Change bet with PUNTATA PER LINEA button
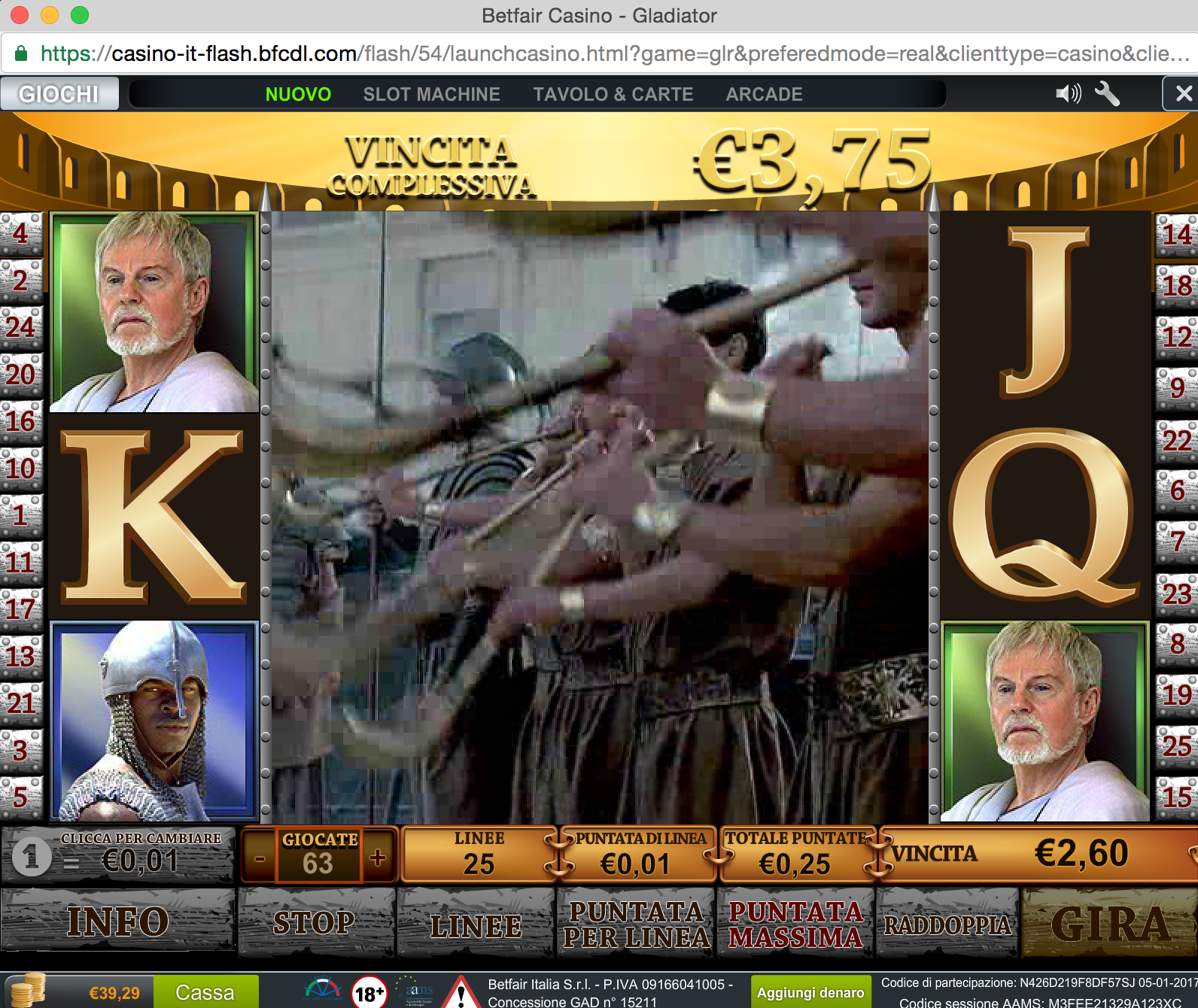This screenshot has height=1008, width=1198. [636, 925]
